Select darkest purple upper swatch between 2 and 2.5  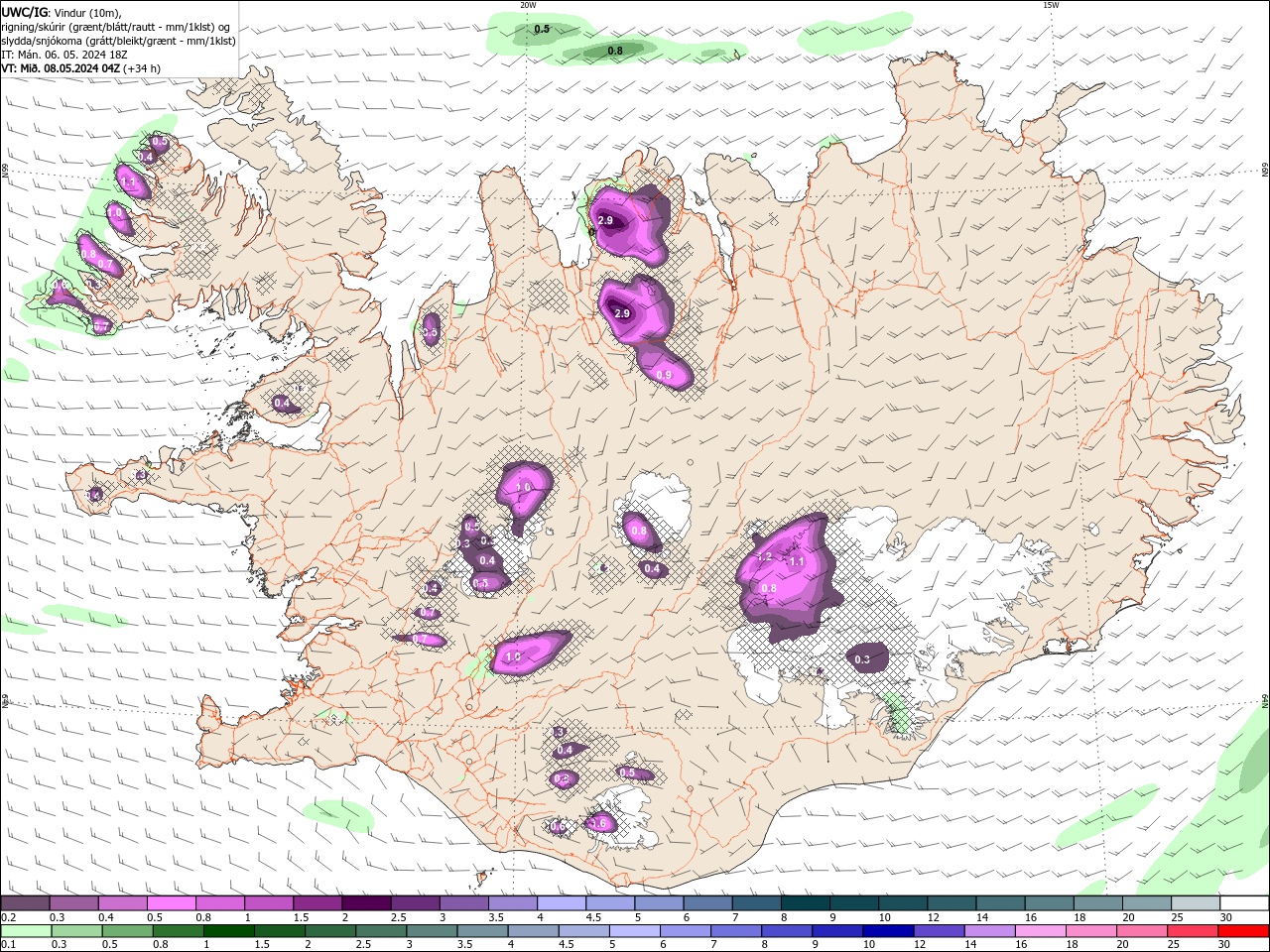[x=365, y=903]
